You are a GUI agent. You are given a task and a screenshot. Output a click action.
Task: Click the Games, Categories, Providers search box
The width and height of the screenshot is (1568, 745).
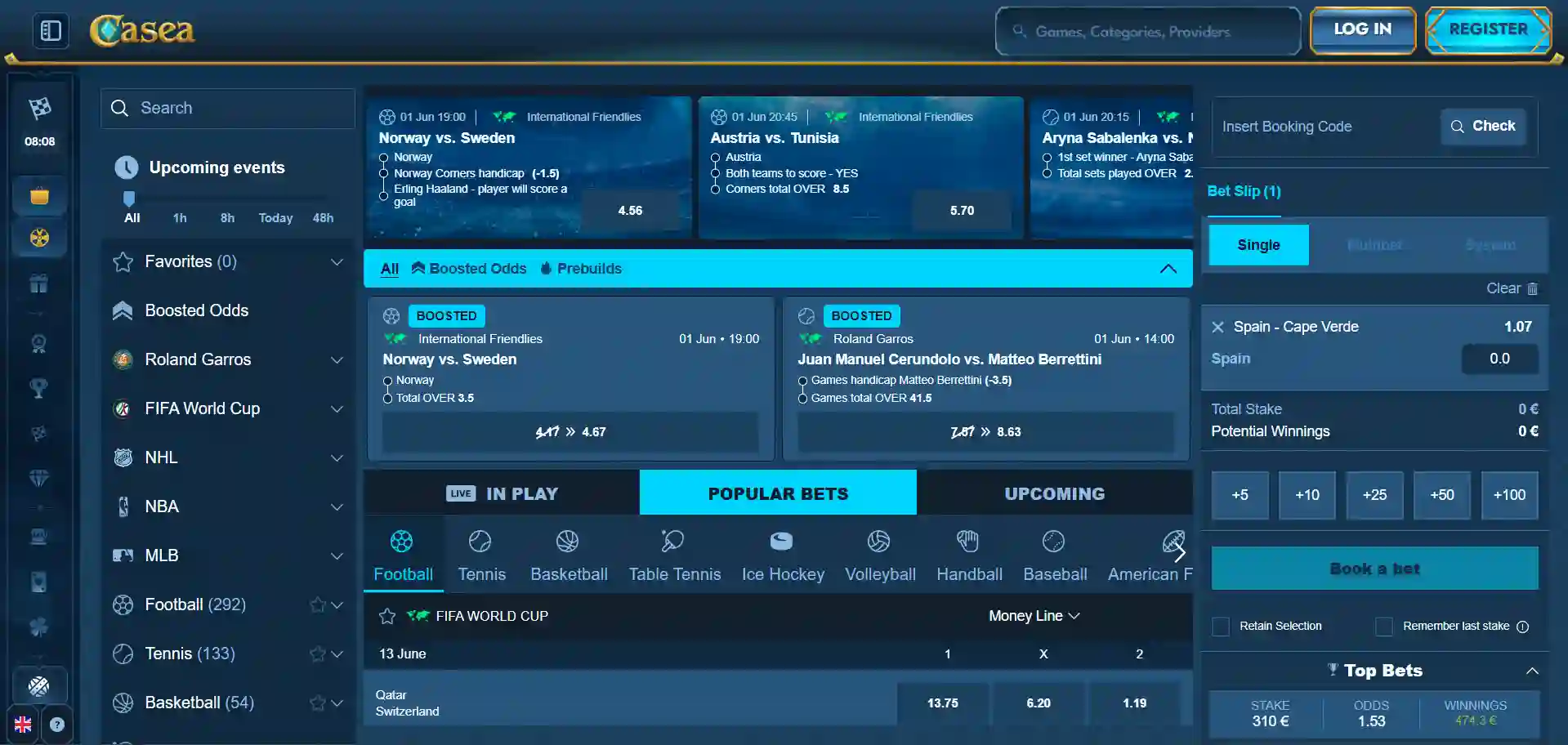[1148, 31]
